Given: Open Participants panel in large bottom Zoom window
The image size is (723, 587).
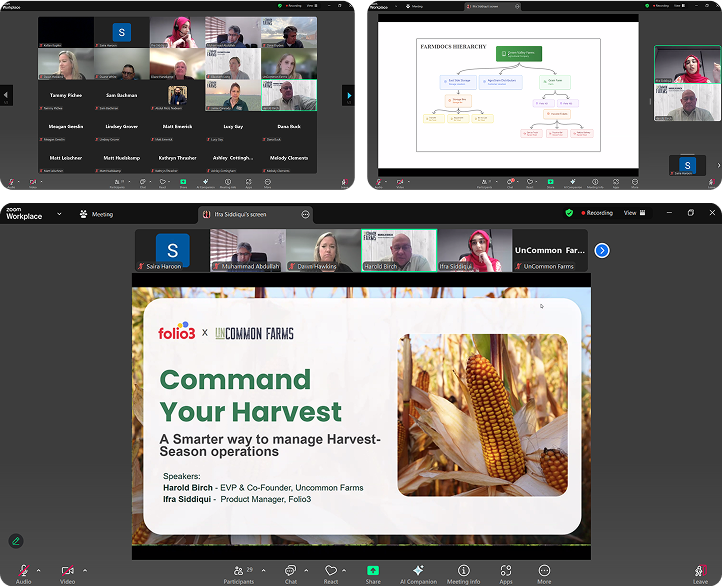Looking at the screenshot, I should [x=238, y=571].
